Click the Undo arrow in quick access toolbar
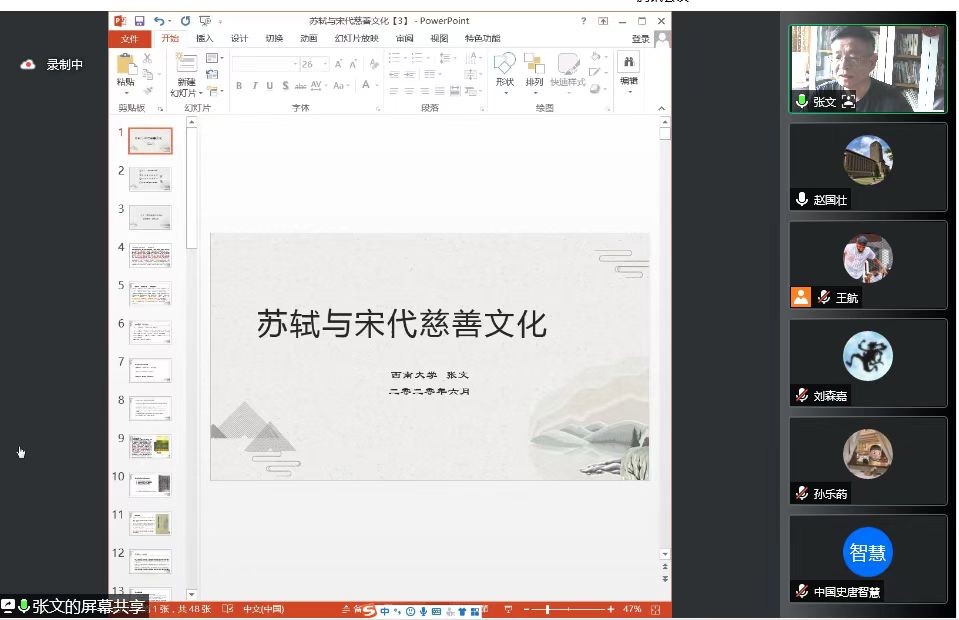 pos(160,21)
